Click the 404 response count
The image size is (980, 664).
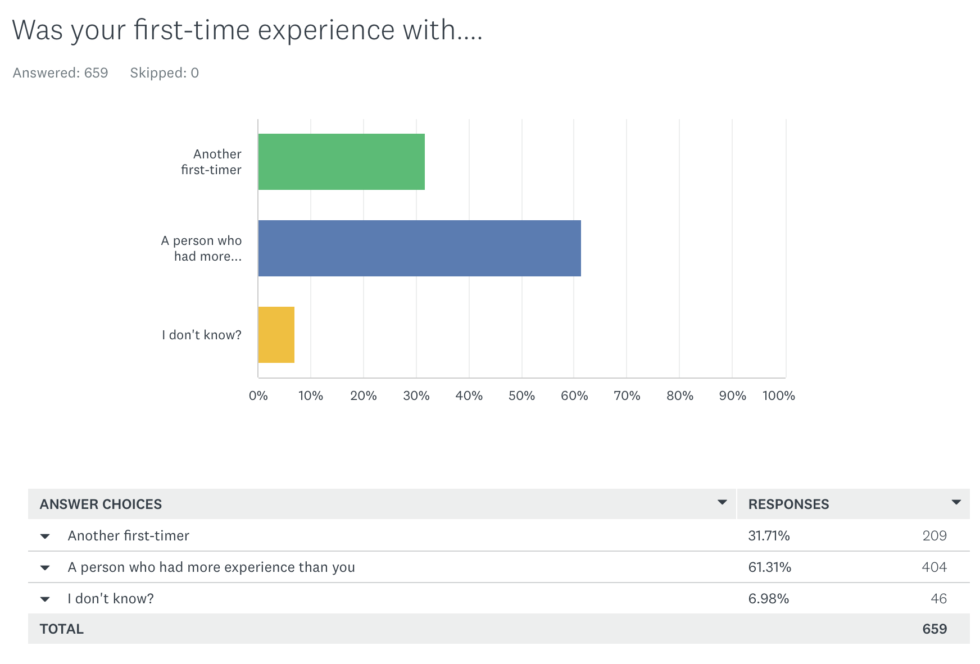[934, 567]
